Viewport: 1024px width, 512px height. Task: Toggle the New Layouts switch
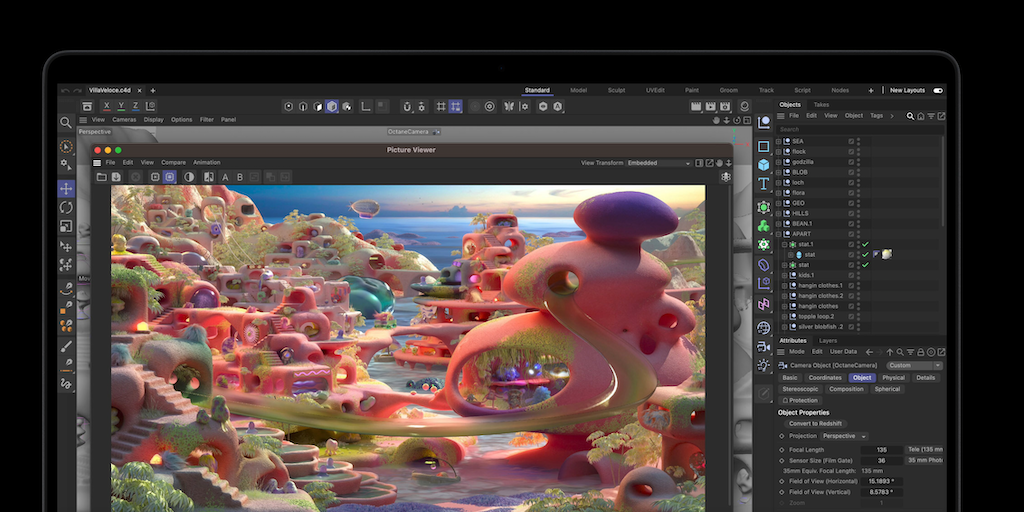coord(938,90)
